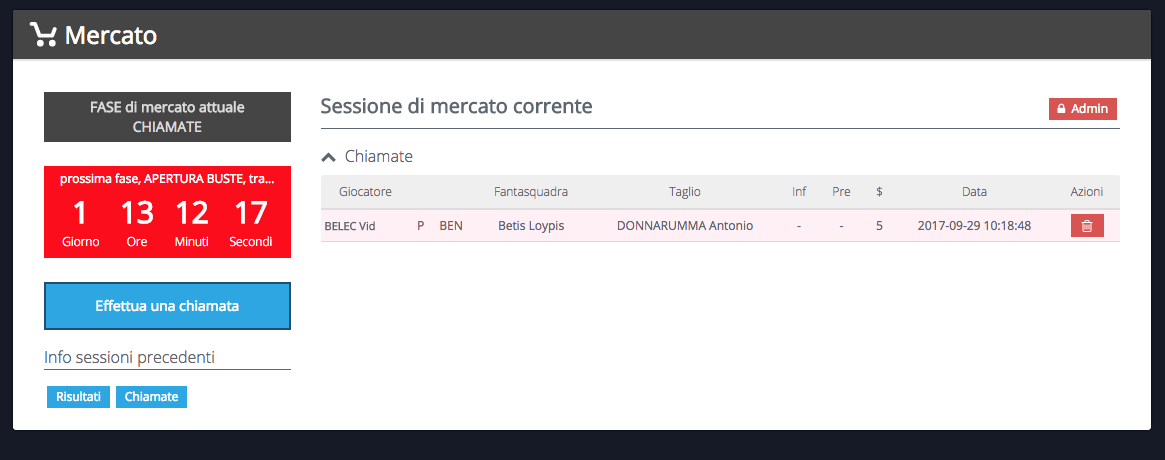Click the lock icon on Admin button

(x=1062, y=109)
